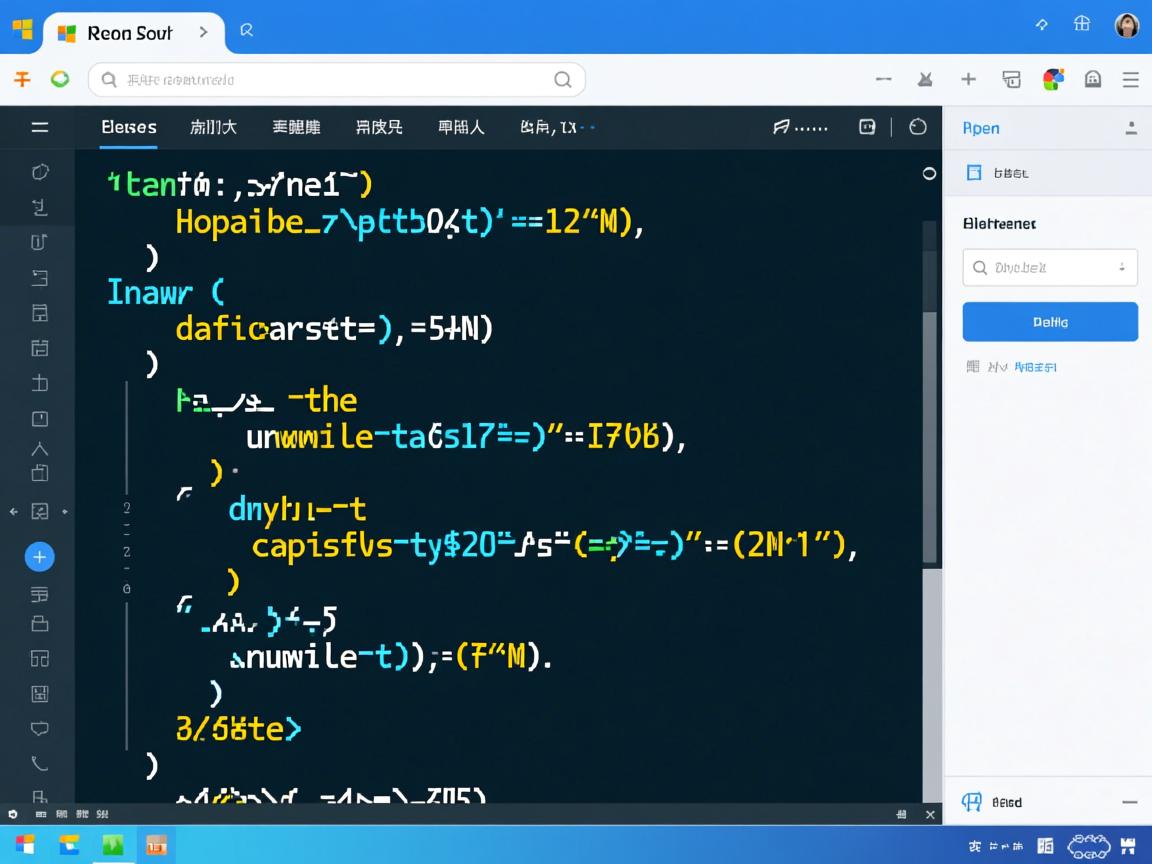This screenshot has height=864, width=1152.
Task: Open the hamburger menu in top-right toolbar
Action: pos(1131,80)
